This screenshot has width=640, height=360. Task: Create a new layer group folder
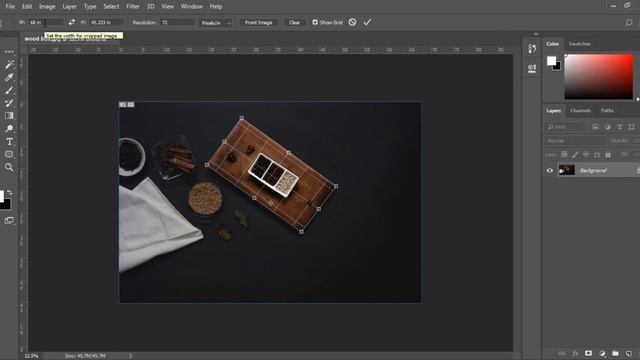click(616, 353)
